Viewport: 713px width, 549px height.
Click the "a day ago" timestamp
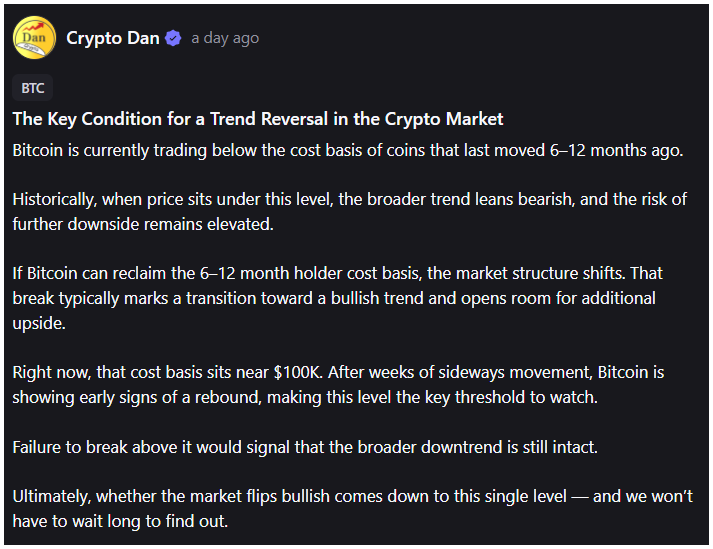click(225, 38)
